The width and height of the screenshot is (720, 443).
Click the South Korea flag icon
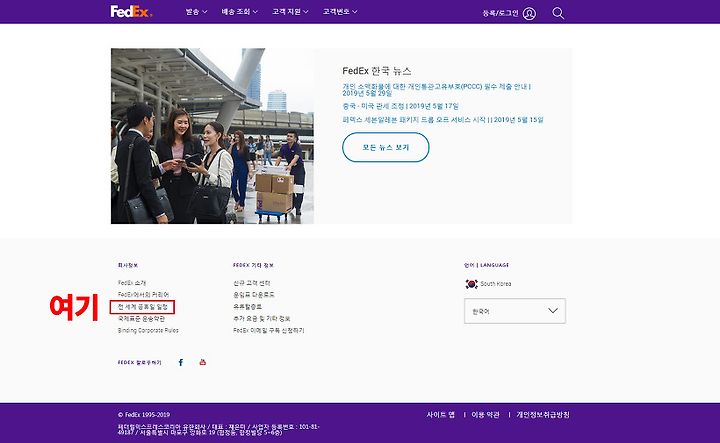[x=471, y=284]
